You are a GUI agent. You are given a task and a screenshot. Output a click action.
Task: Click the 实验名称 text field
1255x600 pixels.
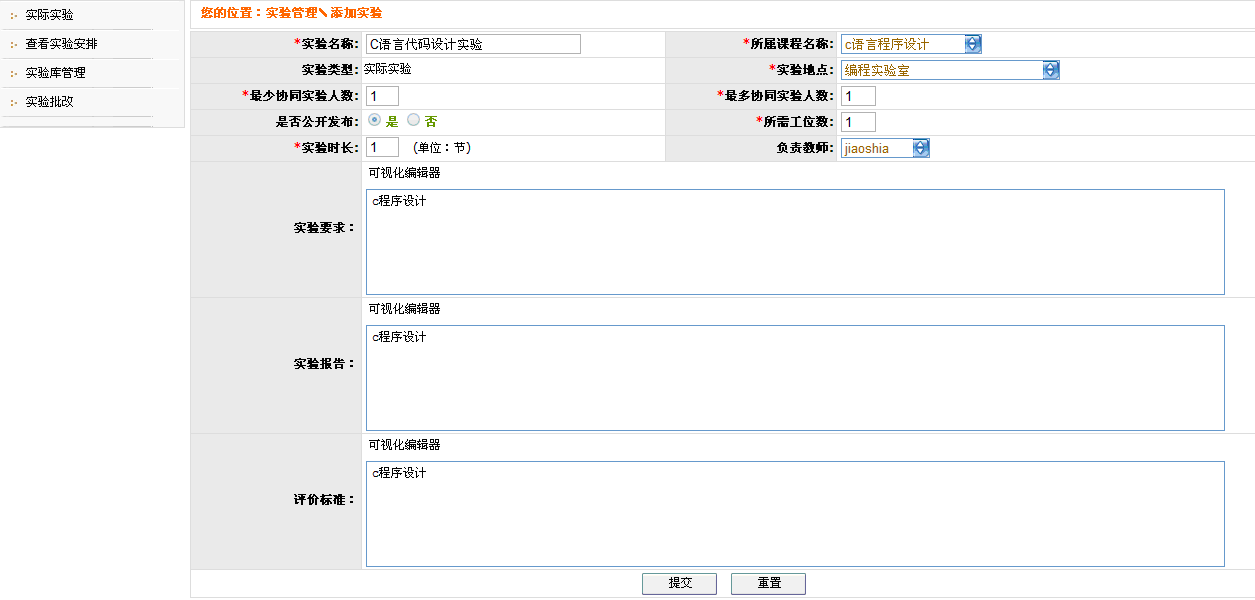[x=473, y=44]
